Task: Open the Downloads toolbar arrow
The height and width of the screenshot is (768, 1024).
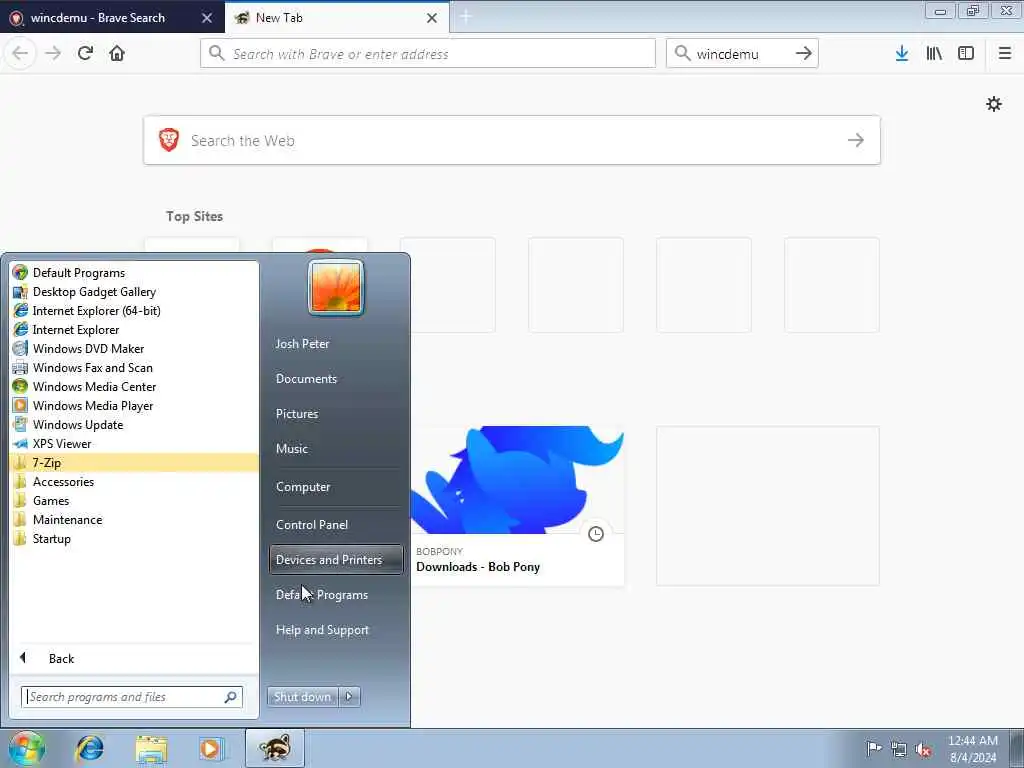Action: click(x=902, y=54)
